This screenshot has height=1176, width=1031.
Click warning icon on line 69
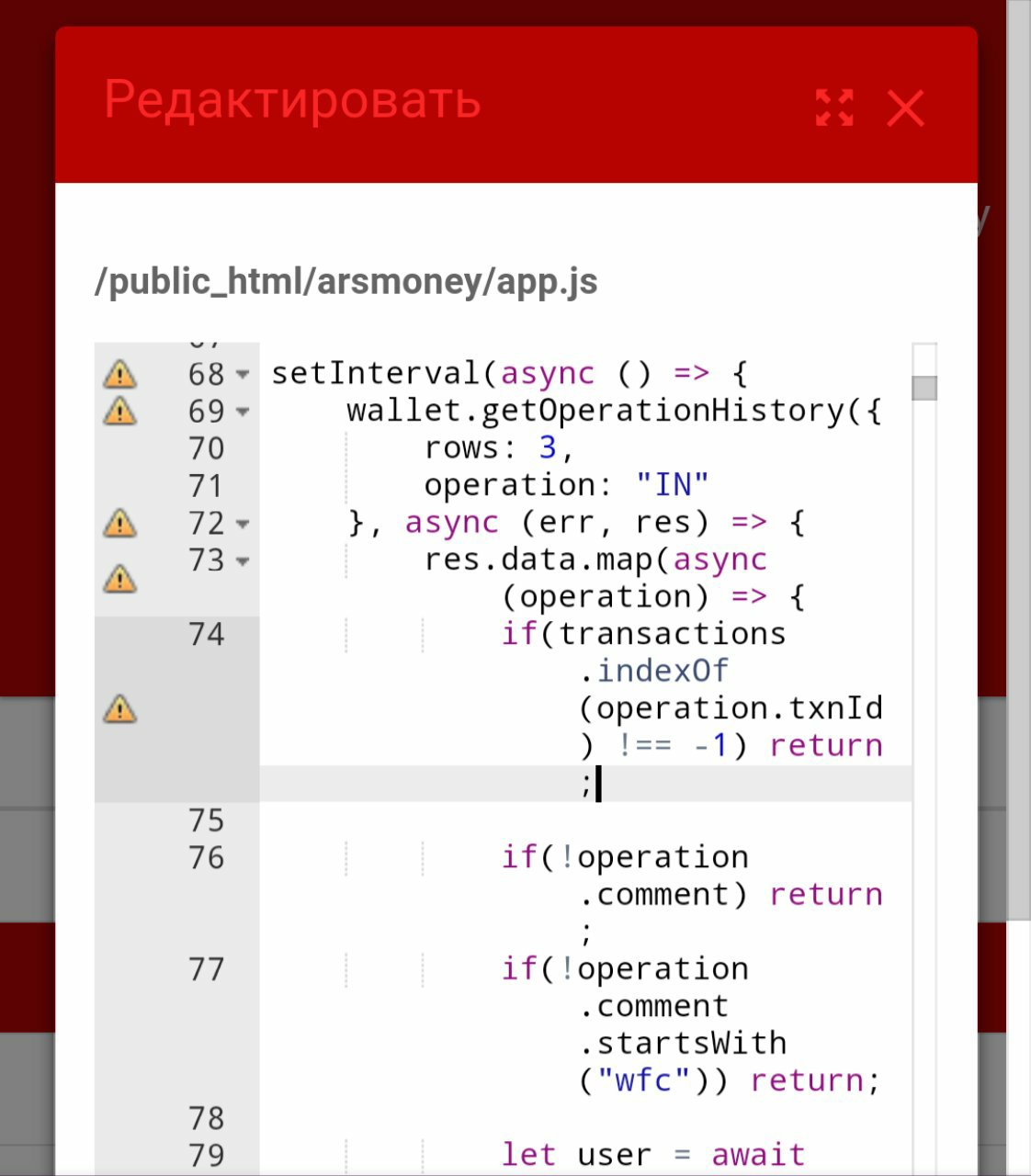pyautogui.click(x=119, y=411)
